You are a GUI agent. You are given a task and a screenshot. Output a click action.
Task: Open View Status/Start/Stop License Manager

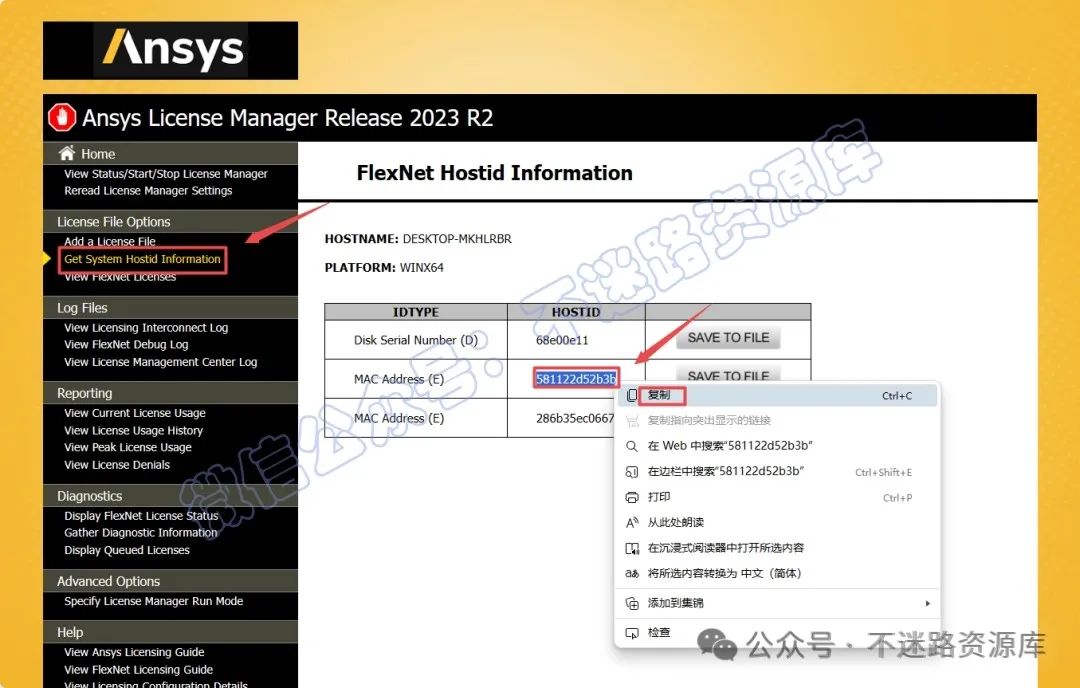coord(166,174)
